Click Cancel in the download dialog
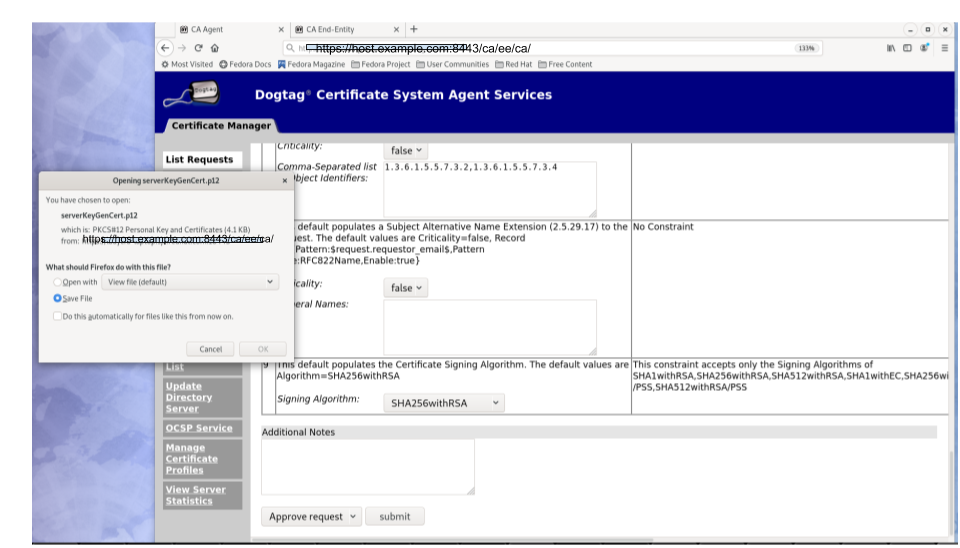 click(x=210, y=349)
